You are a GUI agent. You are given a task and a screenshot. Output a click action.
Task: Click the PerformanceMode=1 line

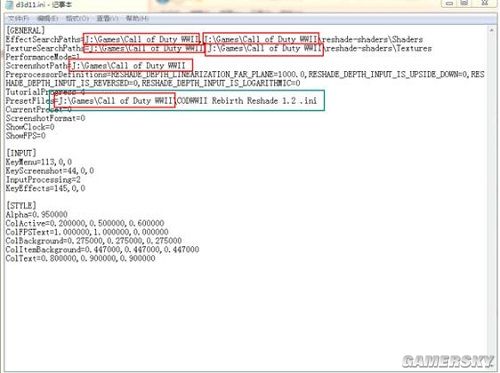[43, 57]
